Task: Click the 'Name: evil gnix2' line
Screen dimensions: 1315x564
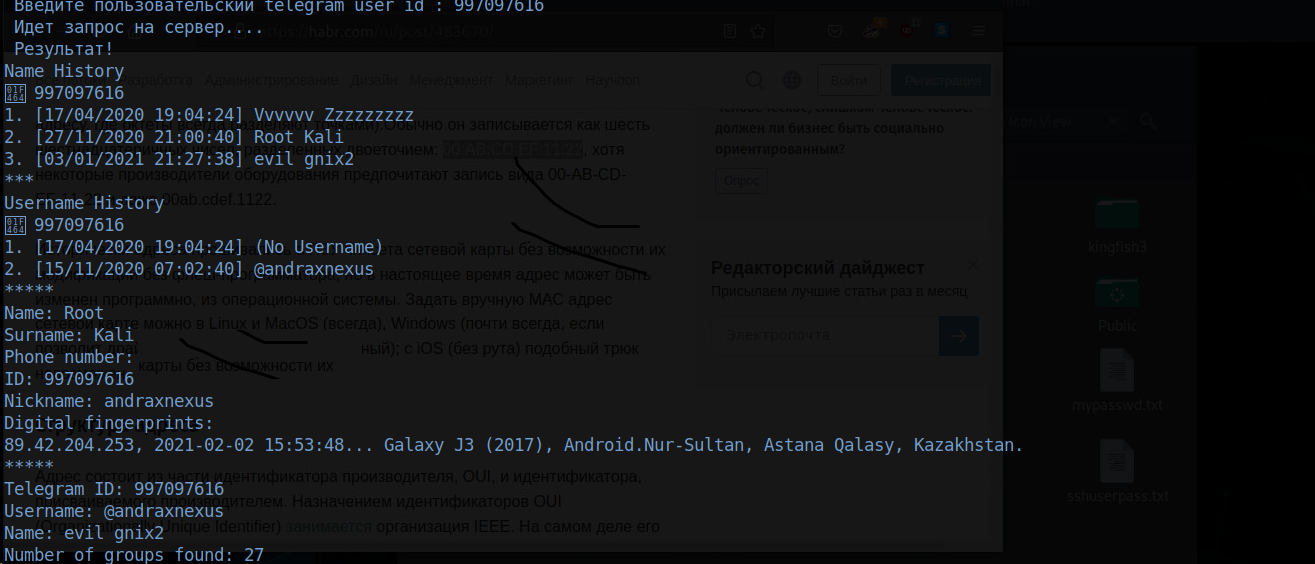Action: tap(84, 533)
